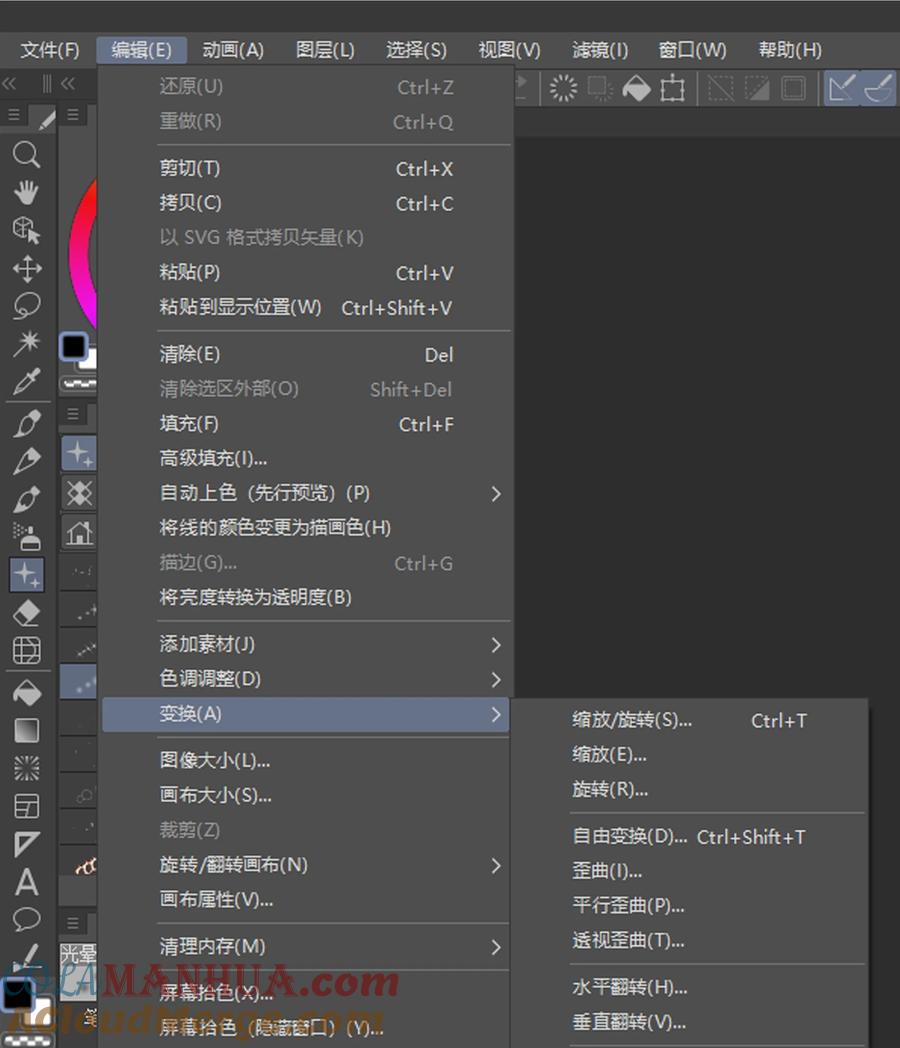900x1048 pixels.
Task: Choose 粘贴(P) from the edit menu
Action: click(306, 273)
